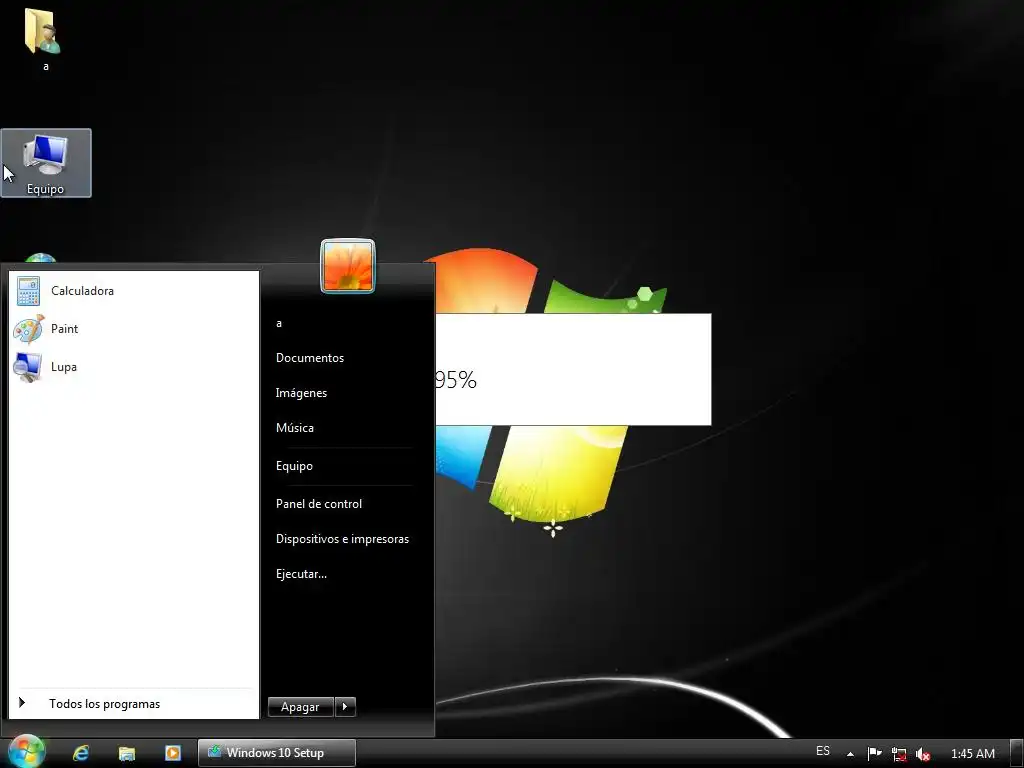The width and height of the screenshot is (1024, 768).
Task: Open the clock showing 1:45 AM
Action: tap(972, 754)
